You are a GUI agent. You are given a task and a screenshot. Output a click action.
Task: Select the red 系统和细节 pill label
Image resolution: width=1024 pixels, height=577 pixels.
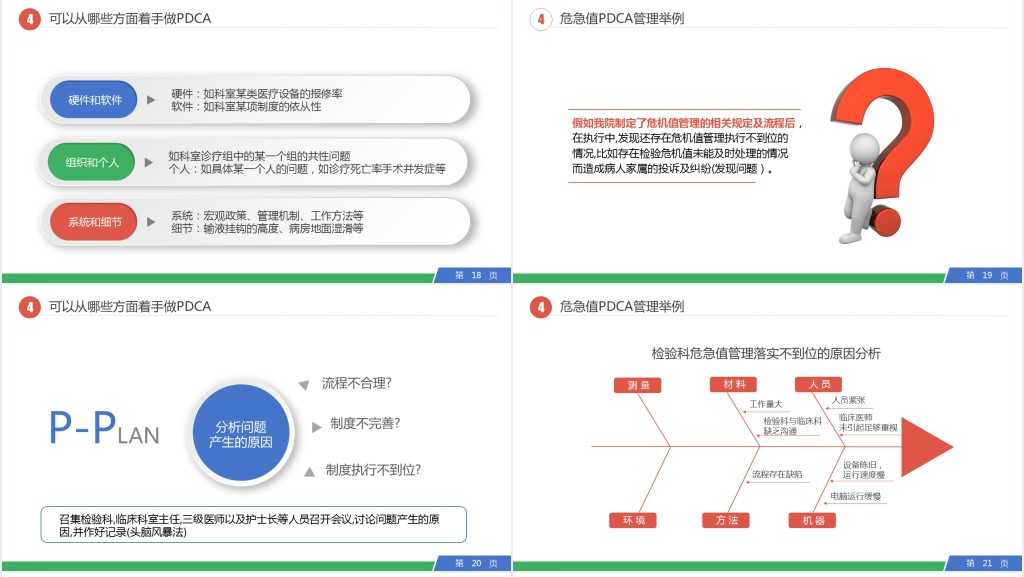[94, 222]
